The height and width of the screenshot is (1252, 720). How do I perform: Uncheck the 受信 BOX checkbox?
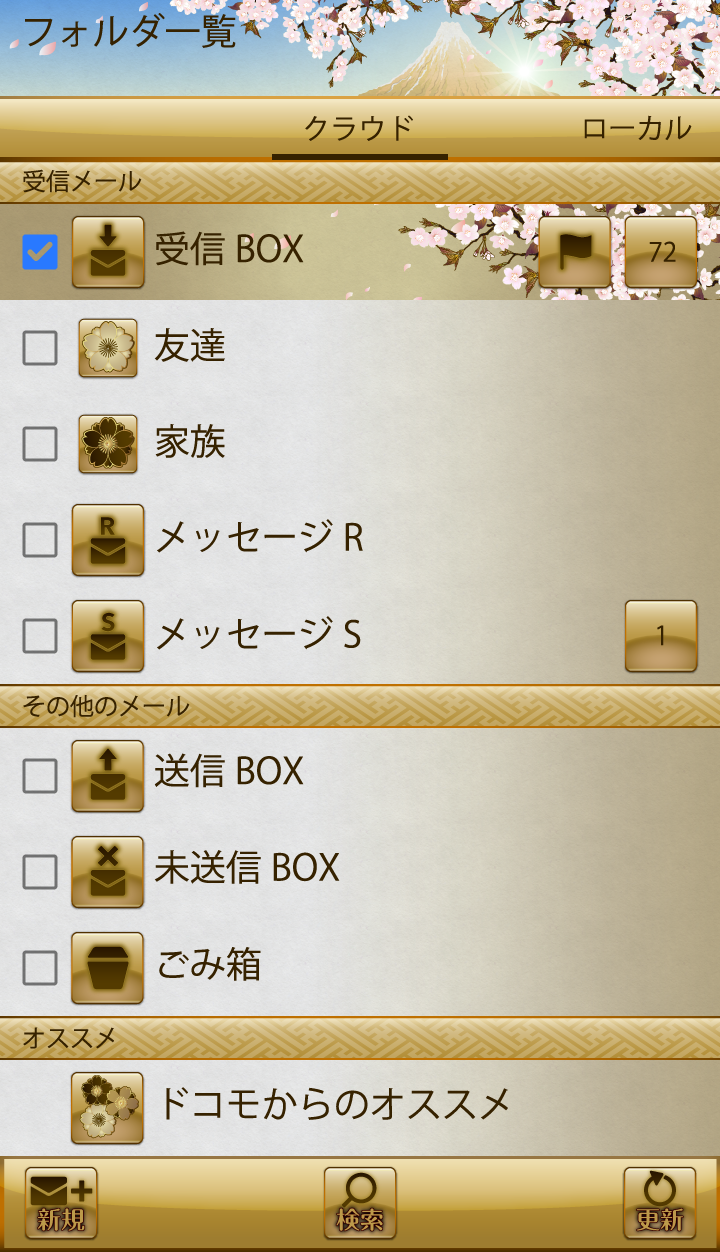click(40, 252)
